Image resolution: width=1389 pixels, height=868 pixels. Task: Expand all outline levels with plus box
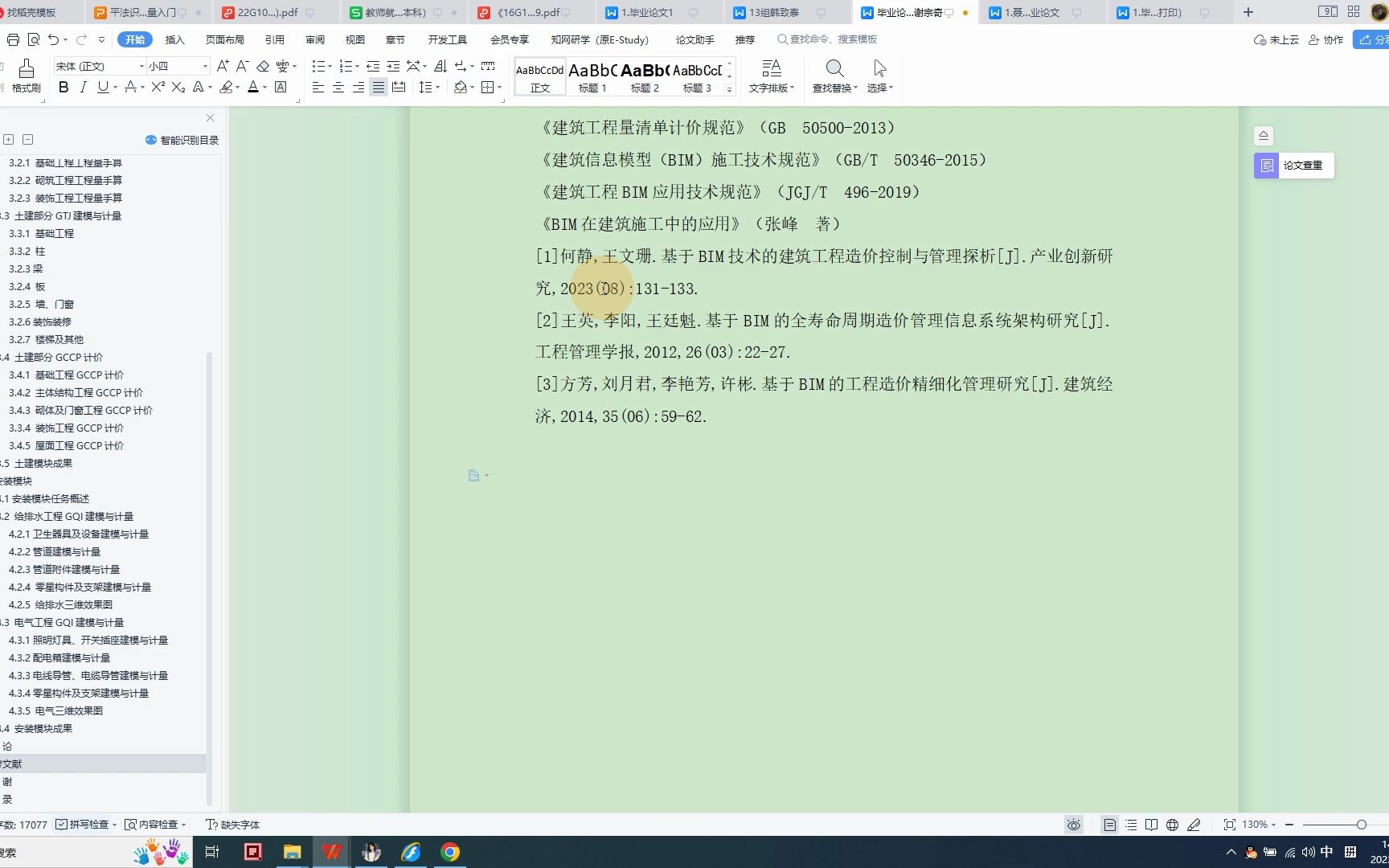pyautogui.click(x=9, y=139)
